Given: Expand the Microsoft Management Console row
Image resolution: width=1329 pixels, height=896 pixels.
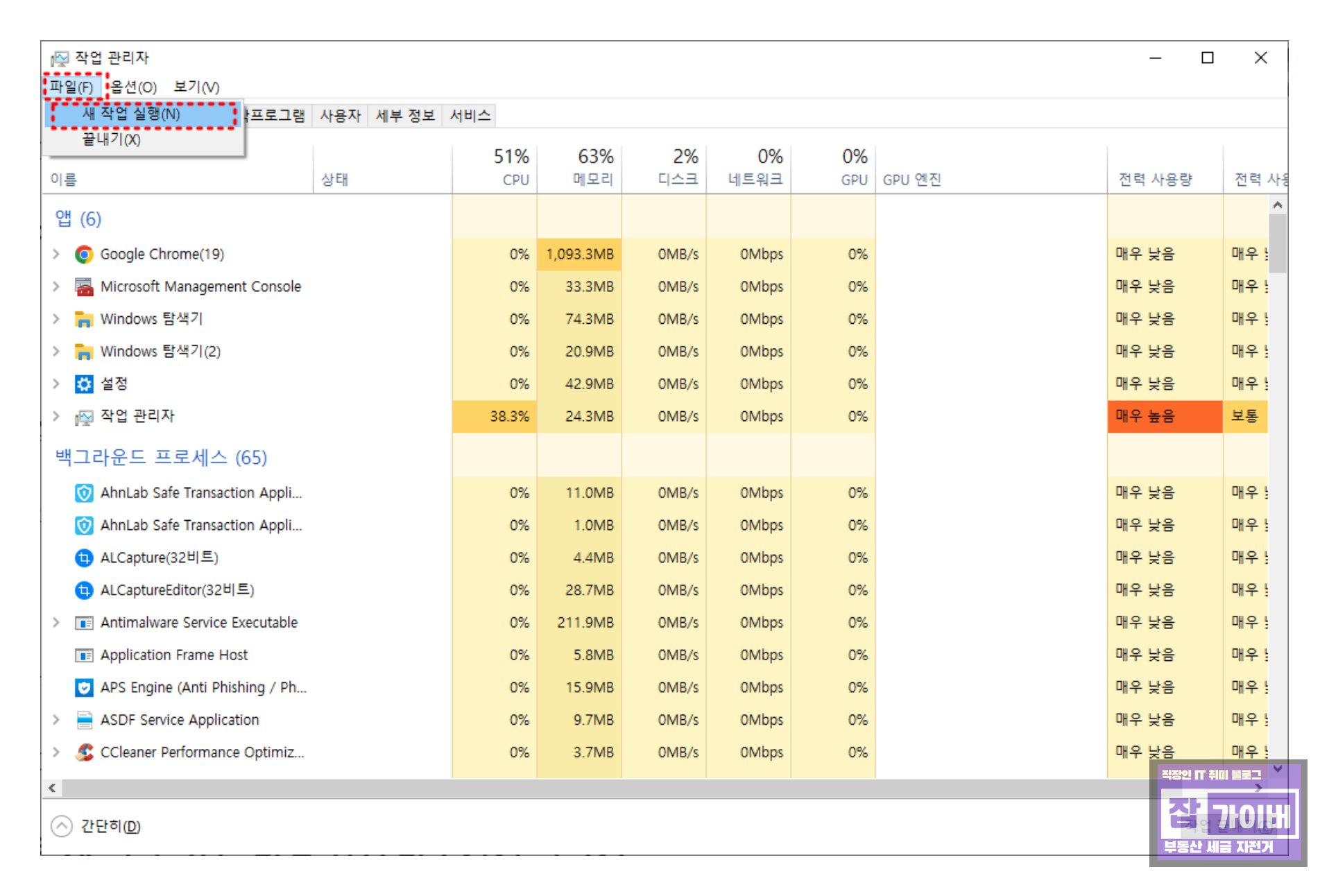Looking at the screenshot, I should click(x=56, y=287).
